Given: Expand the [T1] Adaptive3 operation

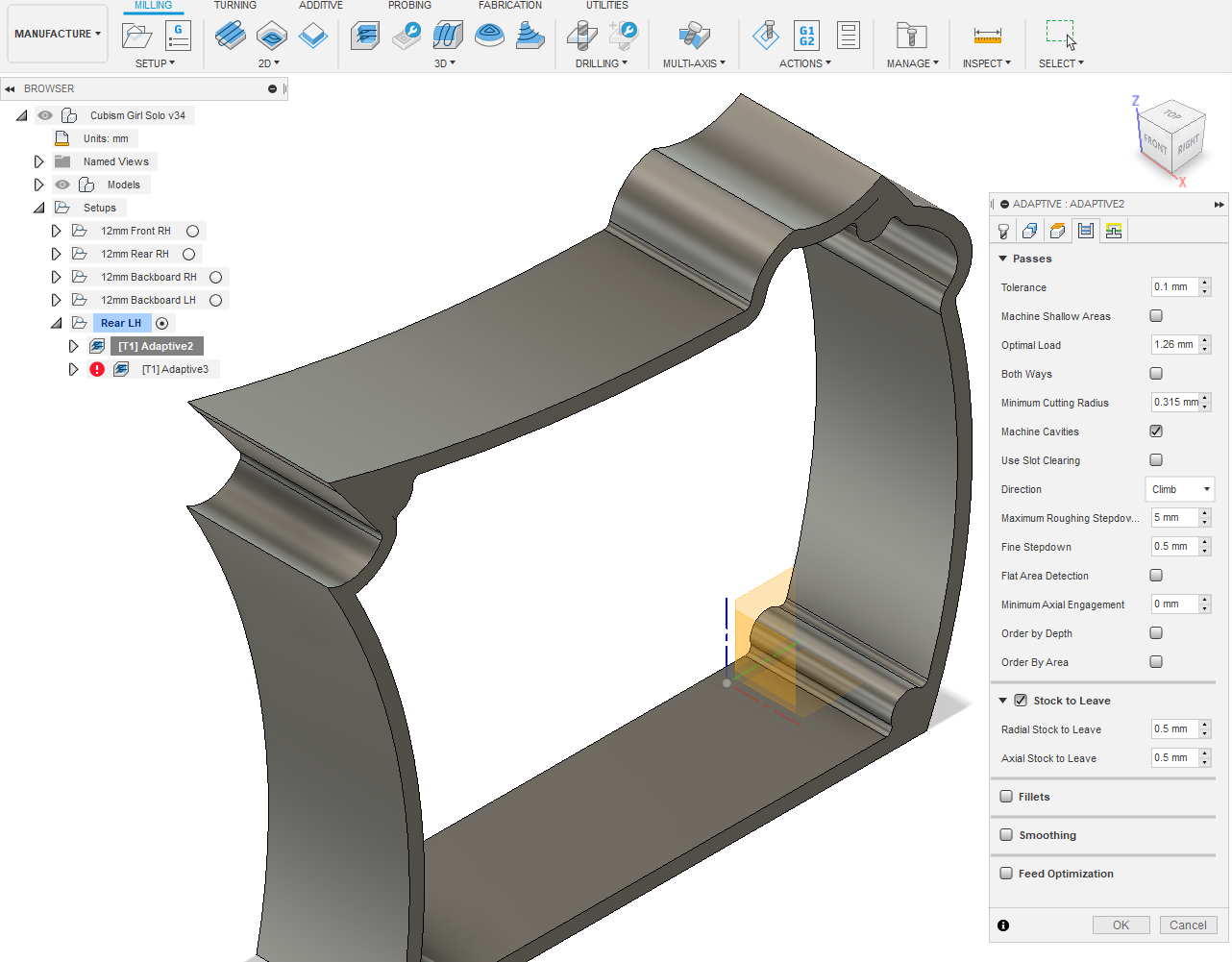Looking at the screenshot, I should (x=73, y=369).
